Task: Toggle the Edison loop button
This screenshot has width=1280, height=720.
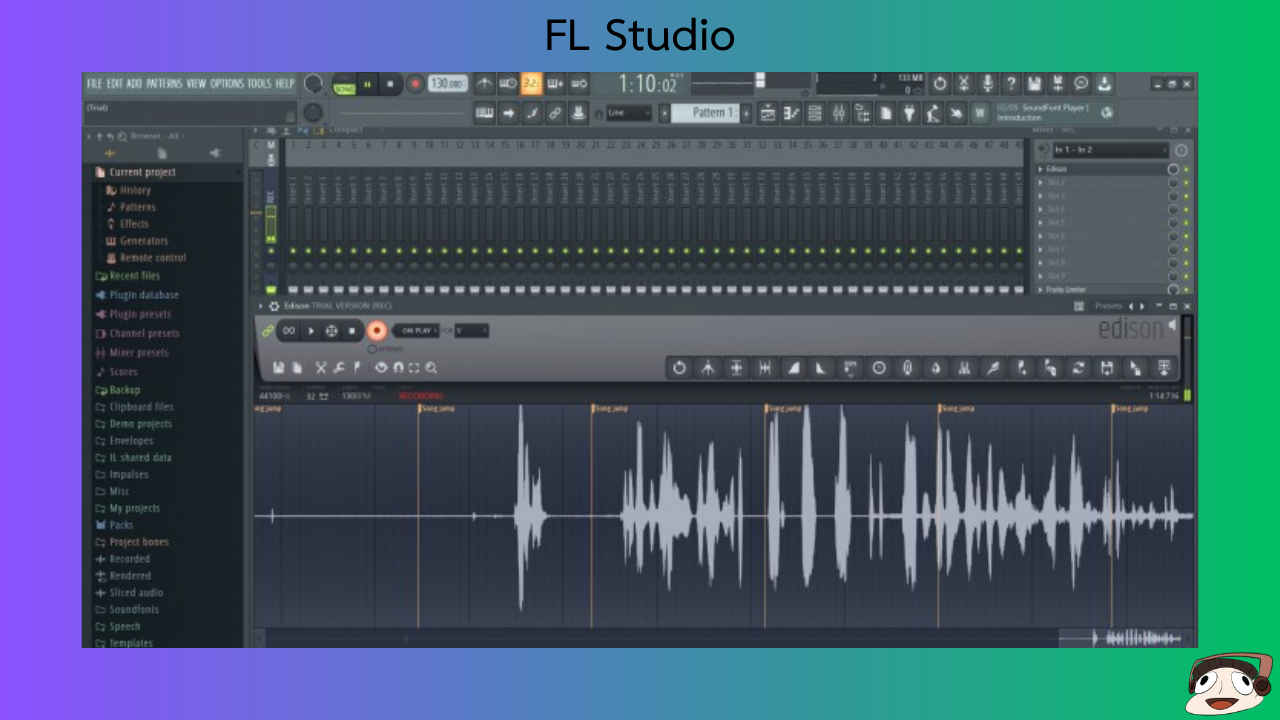Action: click(289, 330)
